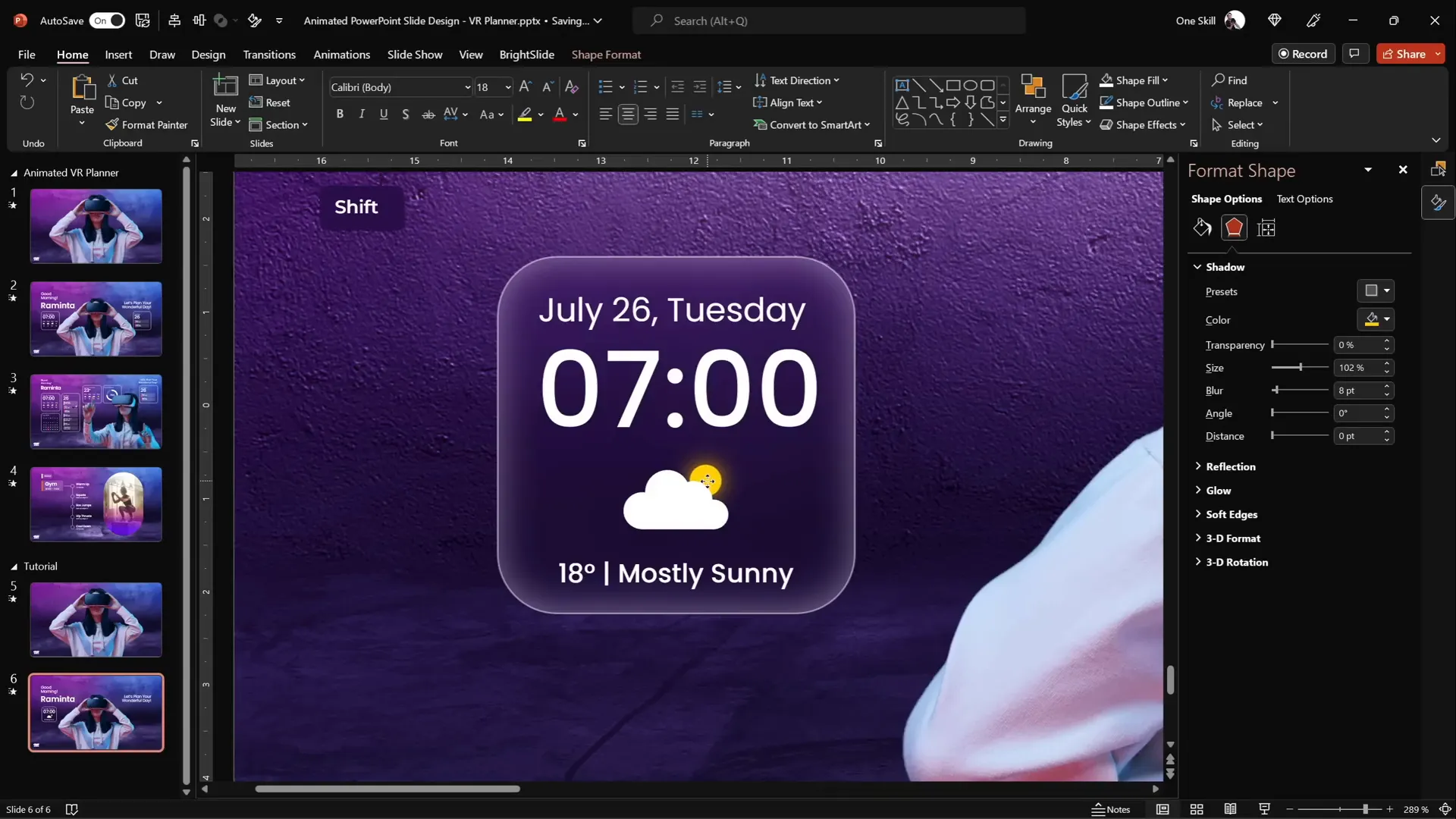Open Effects pentagon tab icon
Image resolution: width=1456 pixels, height=819 pixels.
tap(1234, 227)
